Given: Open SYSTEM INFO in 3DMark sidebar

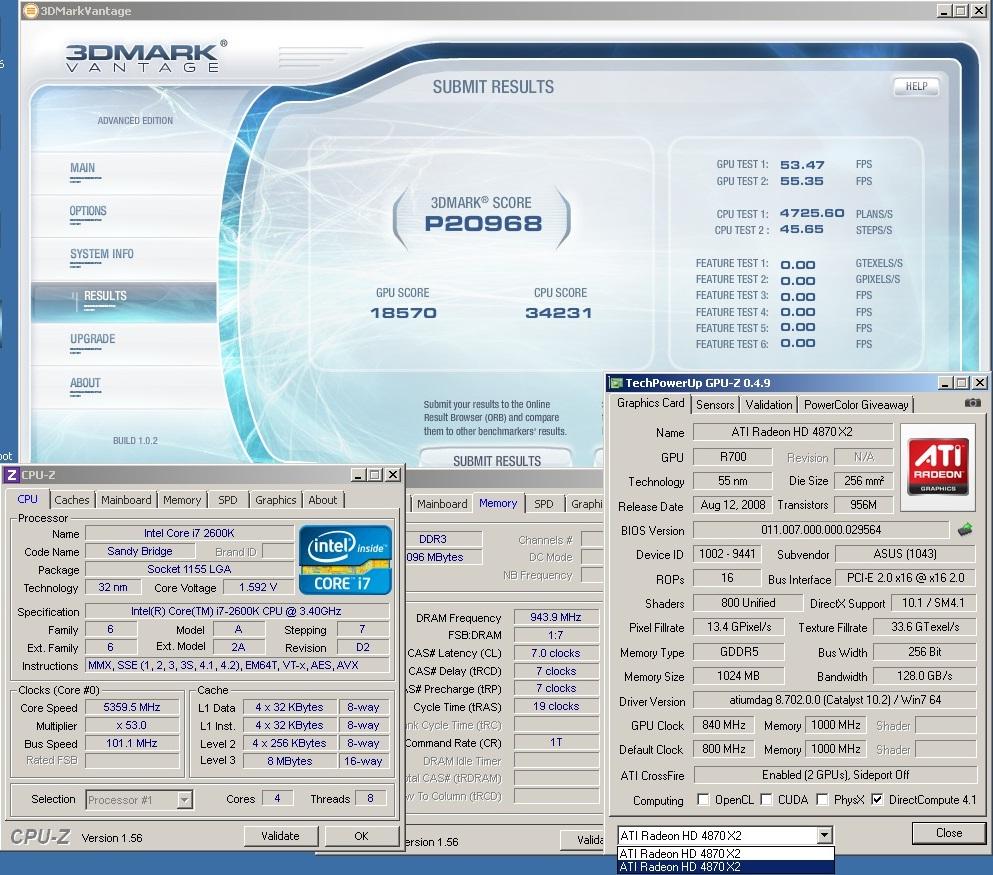Looking at the screenshot, I should click(x=101, y=255).
